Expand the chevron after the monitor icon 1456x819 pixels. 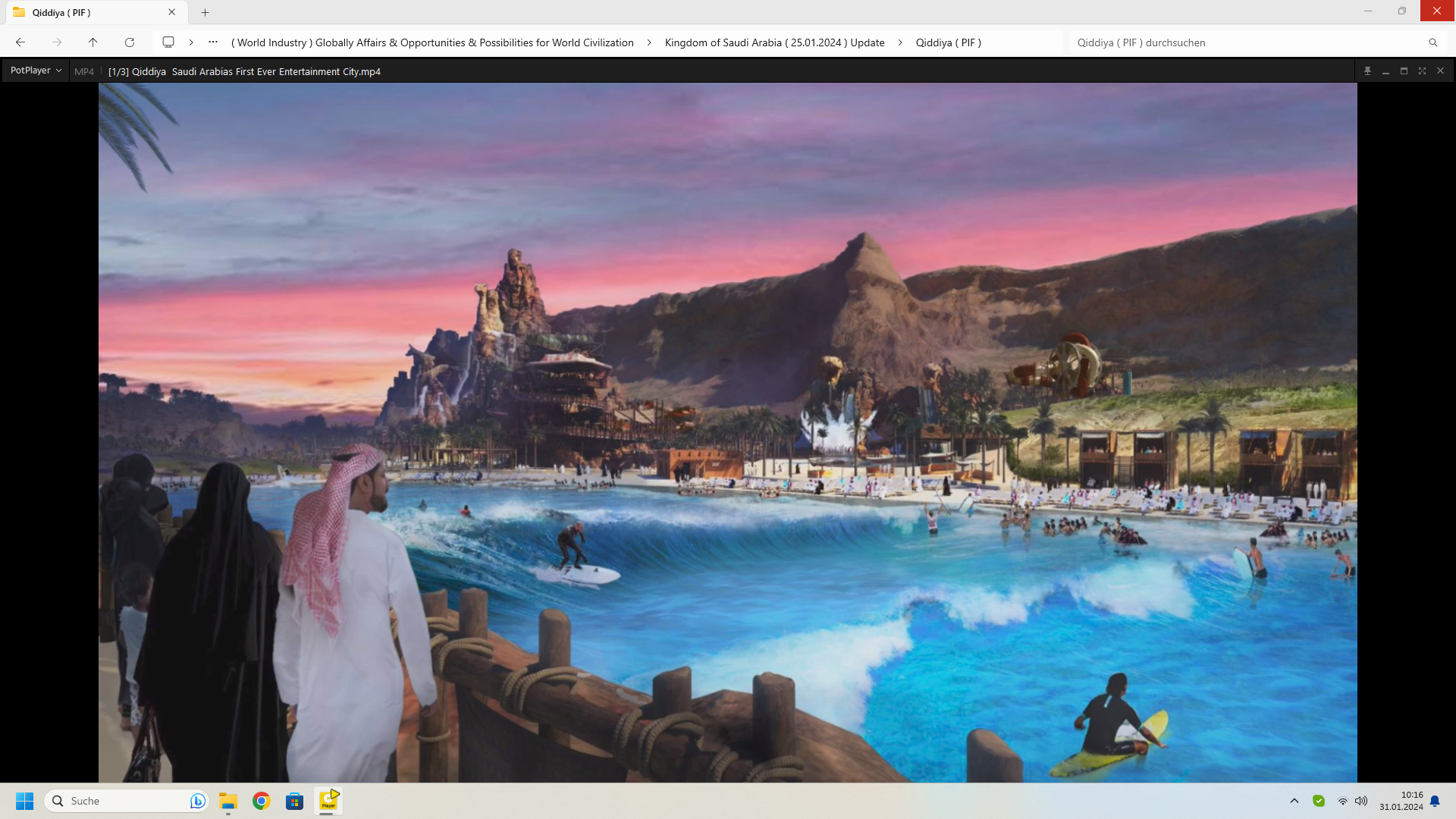191,42
